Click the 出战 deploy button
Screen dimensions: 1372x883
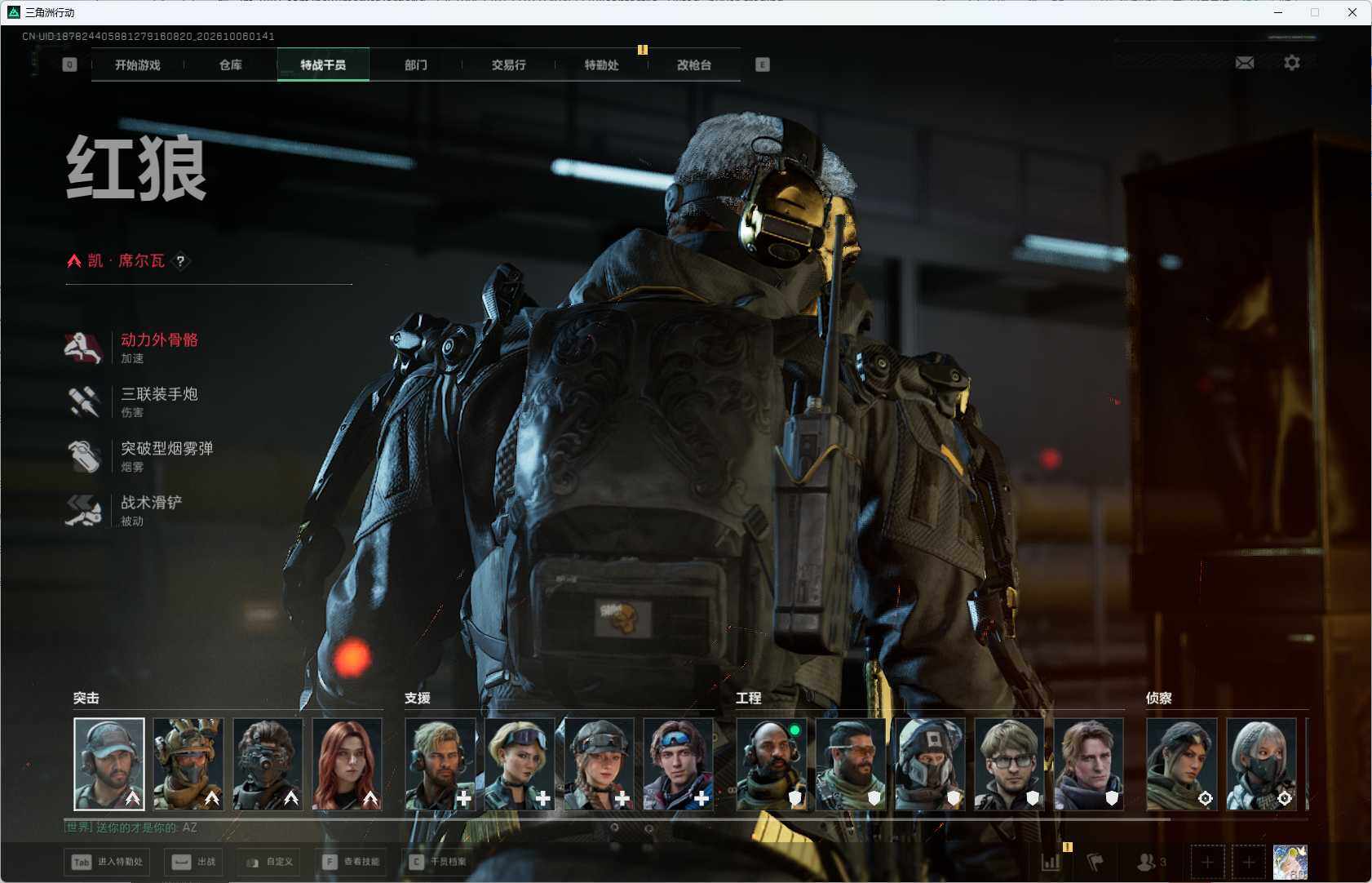[x=194, y=862]
